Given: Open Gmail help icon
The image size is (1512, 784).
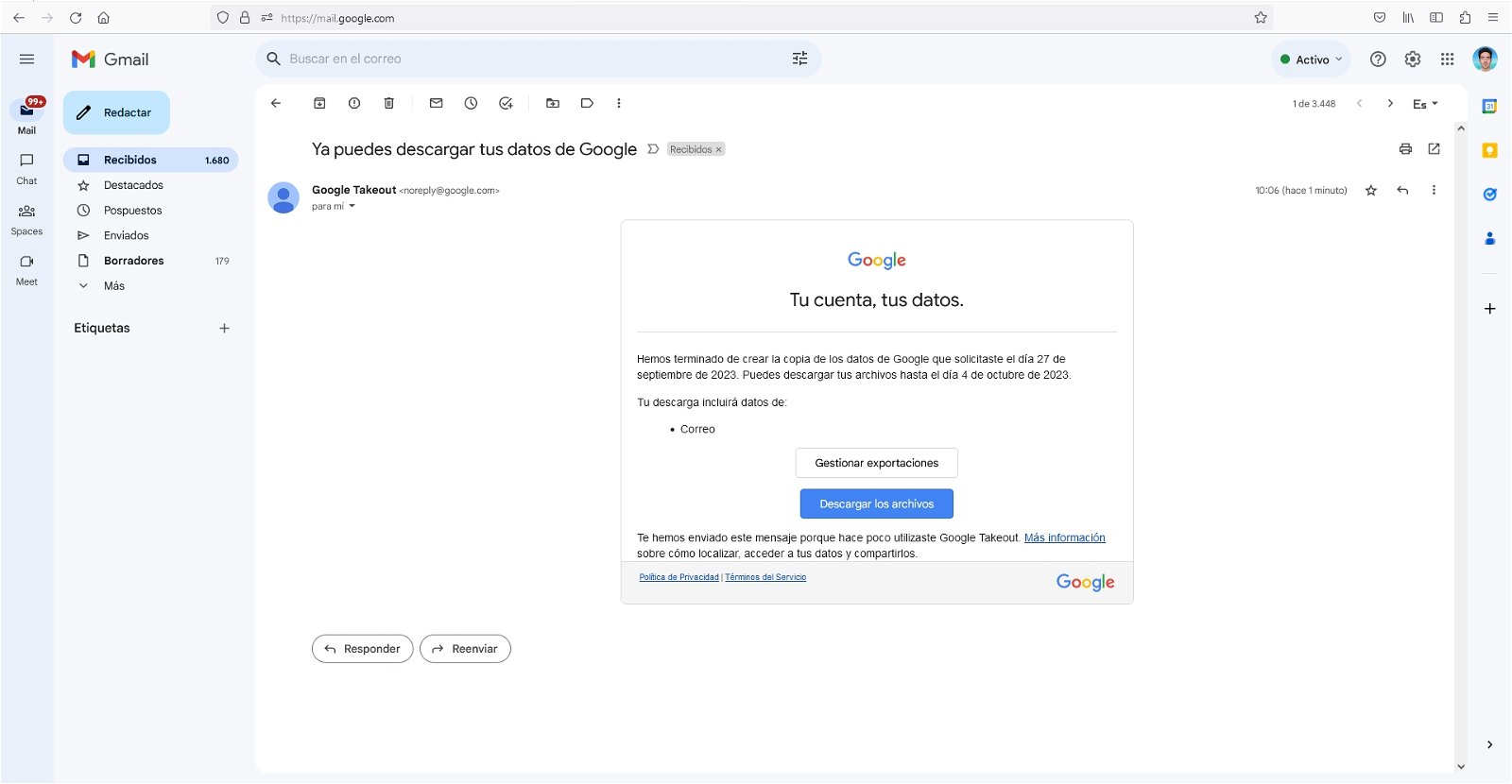Looking at the screenshot, I should click(1378, 60).
